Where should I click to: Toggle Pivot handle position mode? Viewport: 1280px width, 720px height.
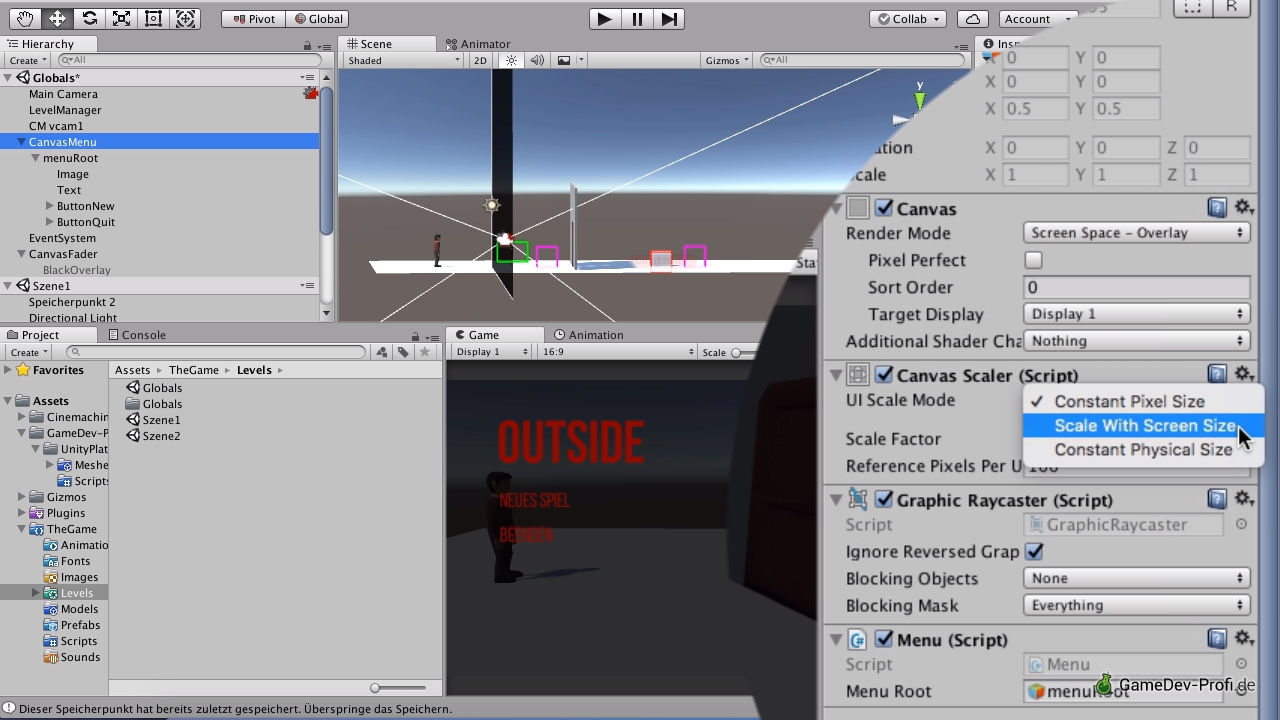[253, 19]
